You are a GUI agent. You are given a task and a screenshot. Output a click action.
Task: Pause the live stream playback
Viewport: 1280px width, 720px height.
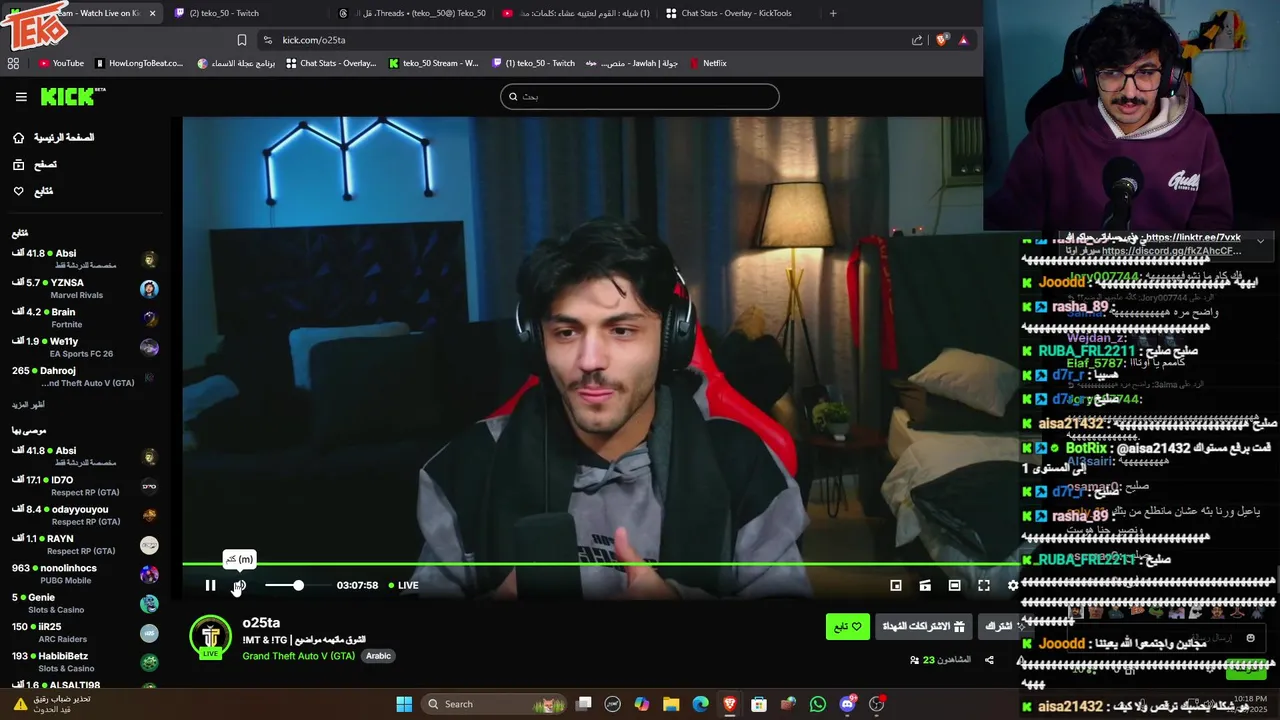(210, 585)
